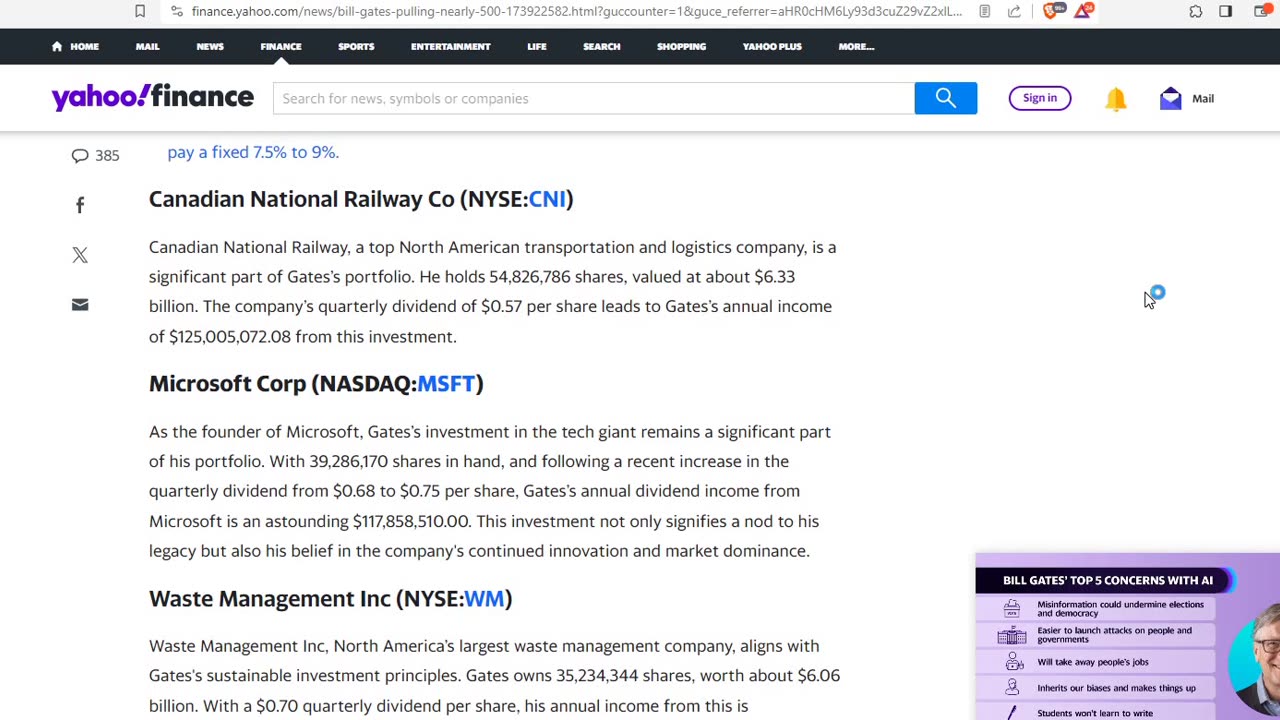The image size is (1280, 720).
Task: Open SEARCH in top navigation
Action: (602, 46)
